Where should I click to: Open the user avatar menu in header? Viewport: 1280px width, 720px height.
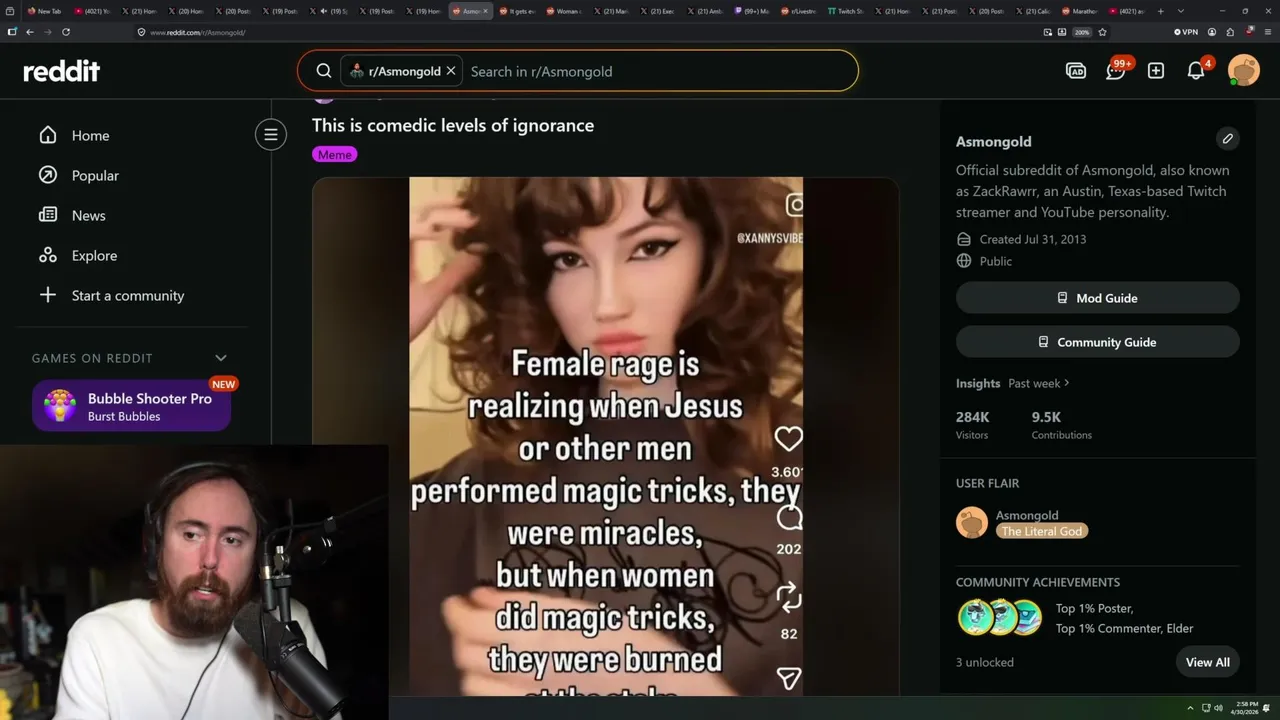pyautogui.click(x=1244, y=71)
